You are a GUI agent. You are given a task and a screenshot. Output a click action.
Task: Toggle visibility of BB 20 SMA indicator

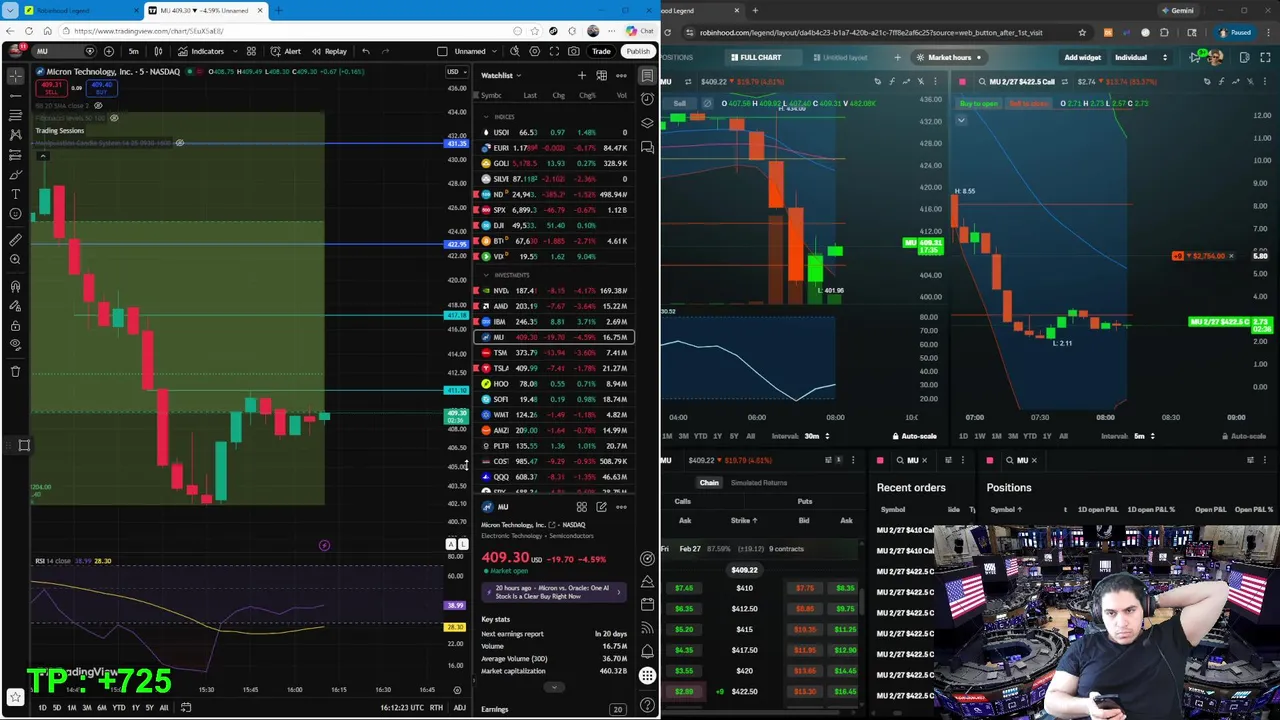pos(98,105)
